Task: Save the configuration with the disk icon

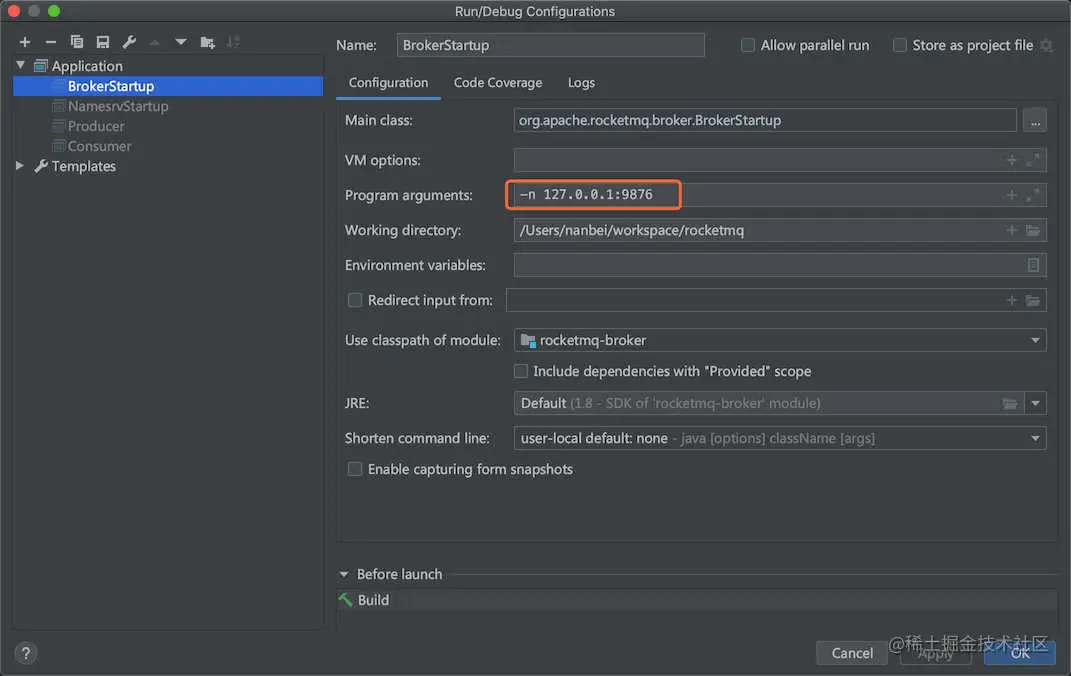Action: click(102, 42)
